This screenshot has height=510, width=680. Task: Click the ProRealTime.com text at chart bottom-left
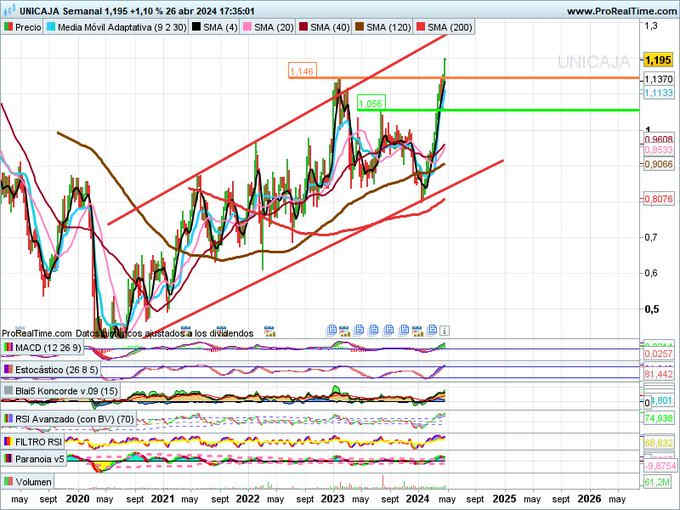click(36, 333)
